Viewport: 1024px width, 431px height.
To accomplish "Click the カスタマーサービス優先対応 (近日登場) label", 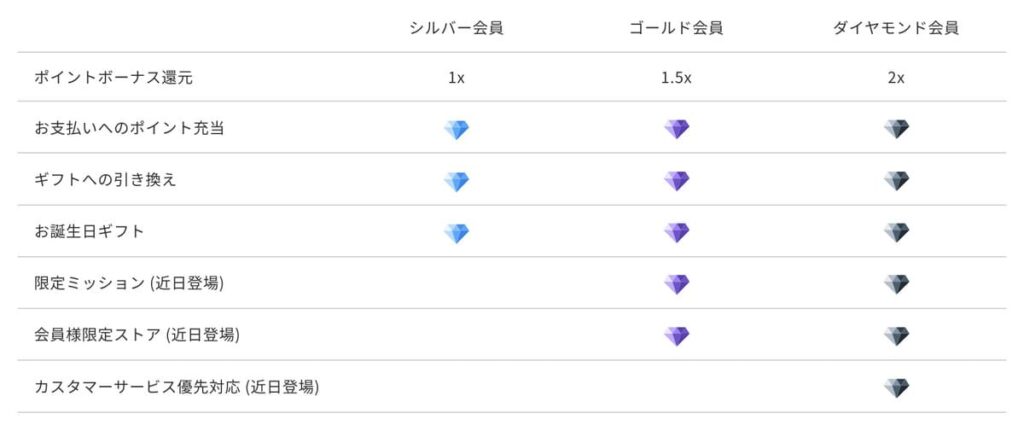I will [x=176, y=387].
